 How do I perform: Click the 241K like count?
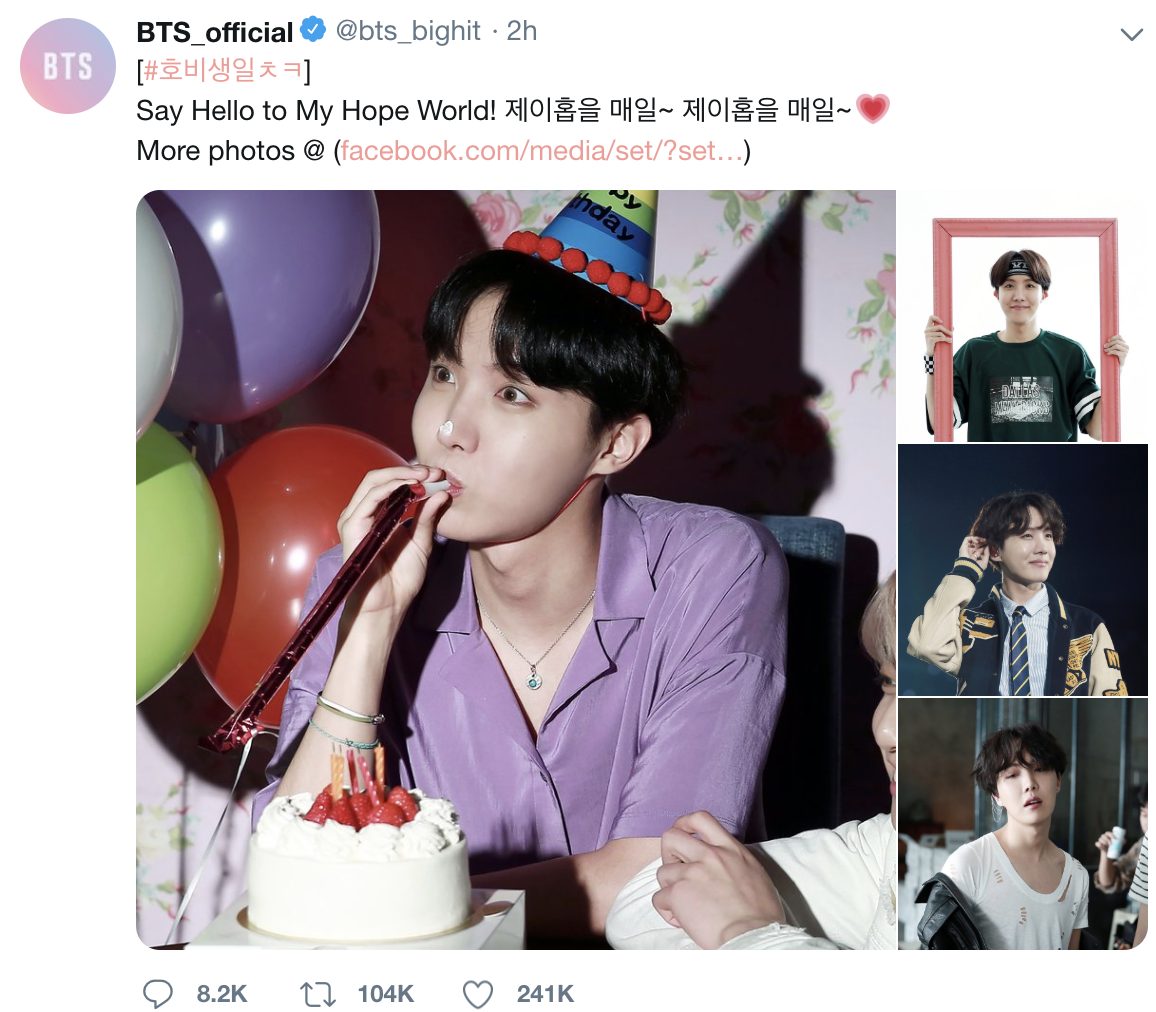[545, 994]
